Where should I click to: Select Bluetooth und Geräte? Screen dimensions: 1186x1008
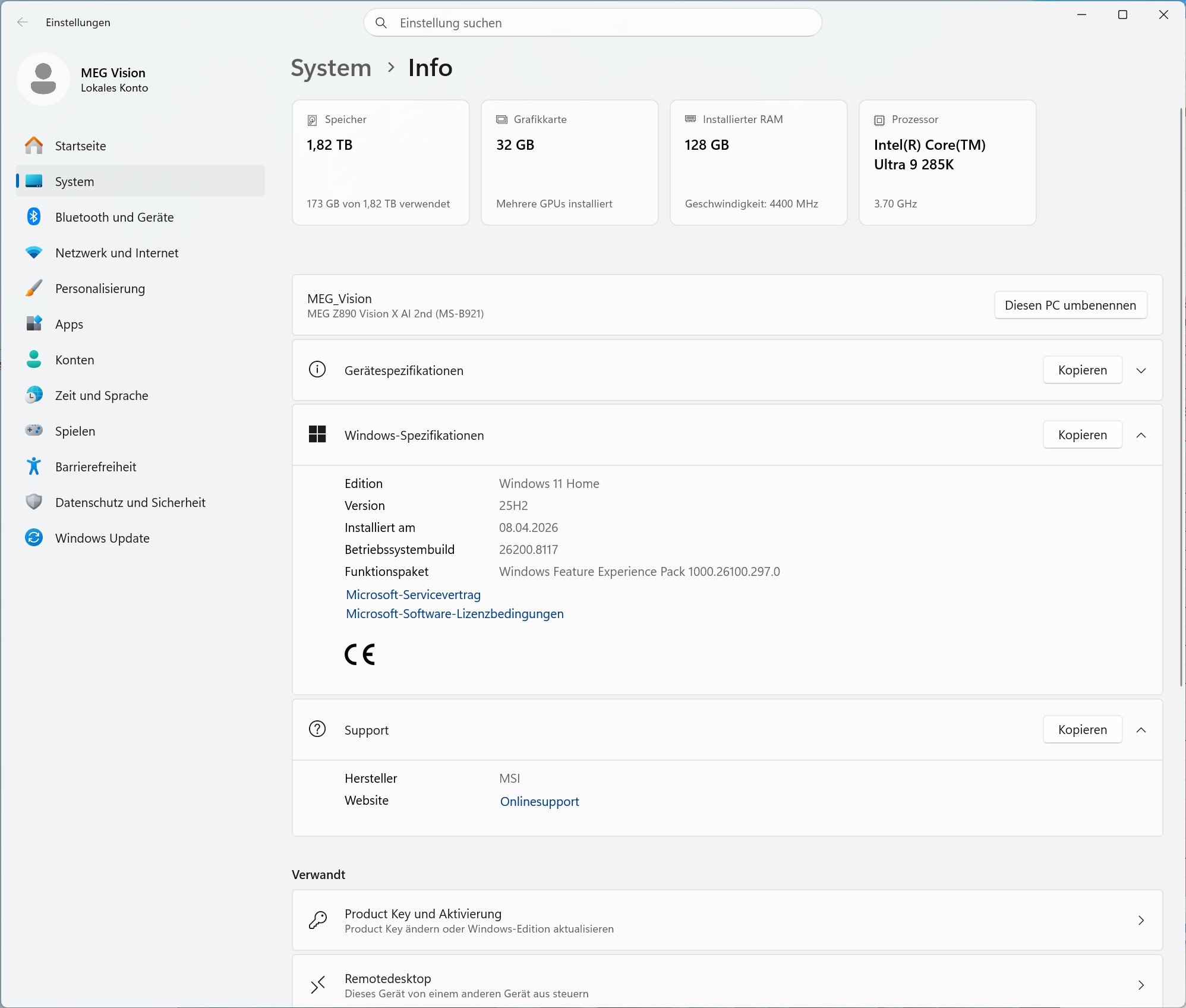140,217
